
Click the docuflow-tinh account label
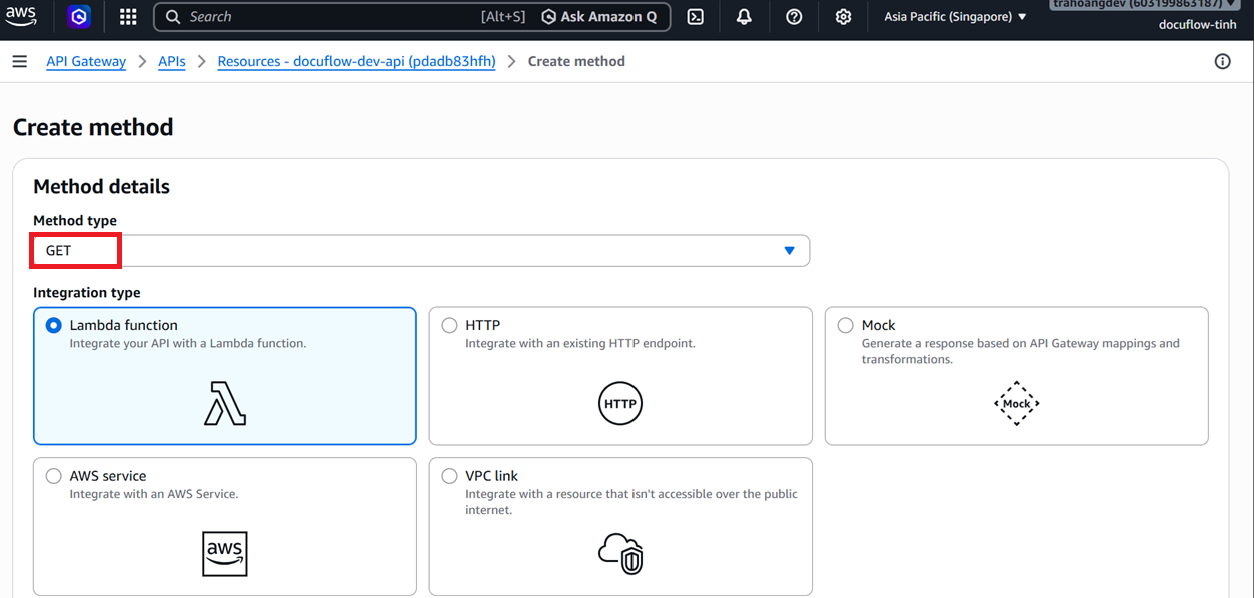1198,25
